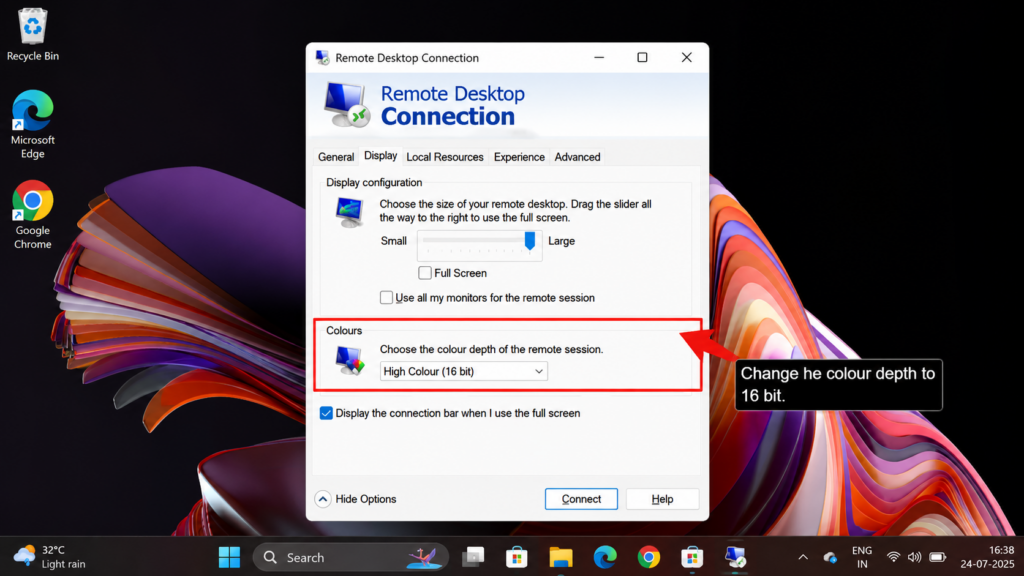This screenshot has height=576, width=1024.
Task: Open volume speaker tray icon
Action: tap(914, 557)
